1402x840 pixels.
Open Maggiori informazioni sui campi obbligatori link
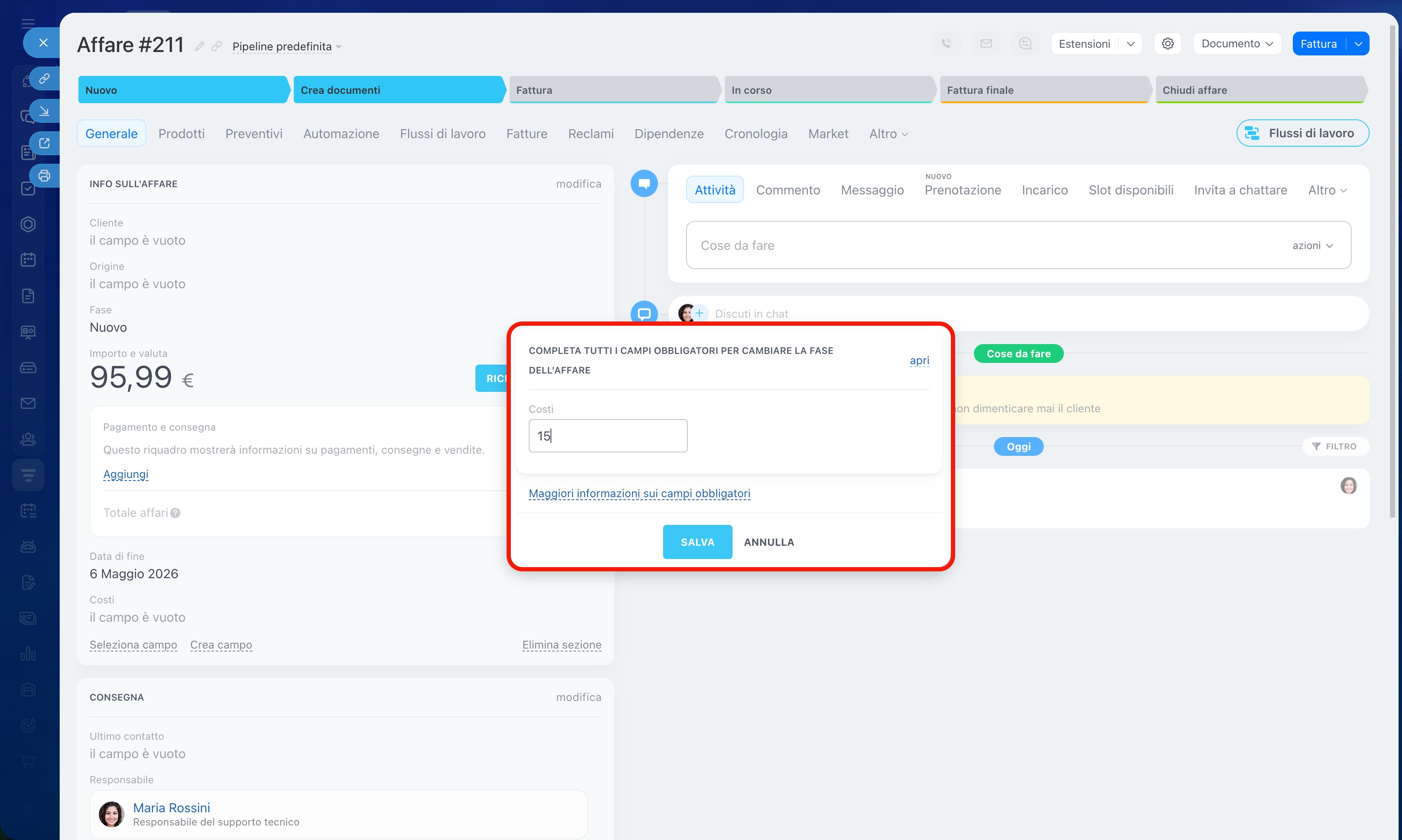(x=639, y=493)
